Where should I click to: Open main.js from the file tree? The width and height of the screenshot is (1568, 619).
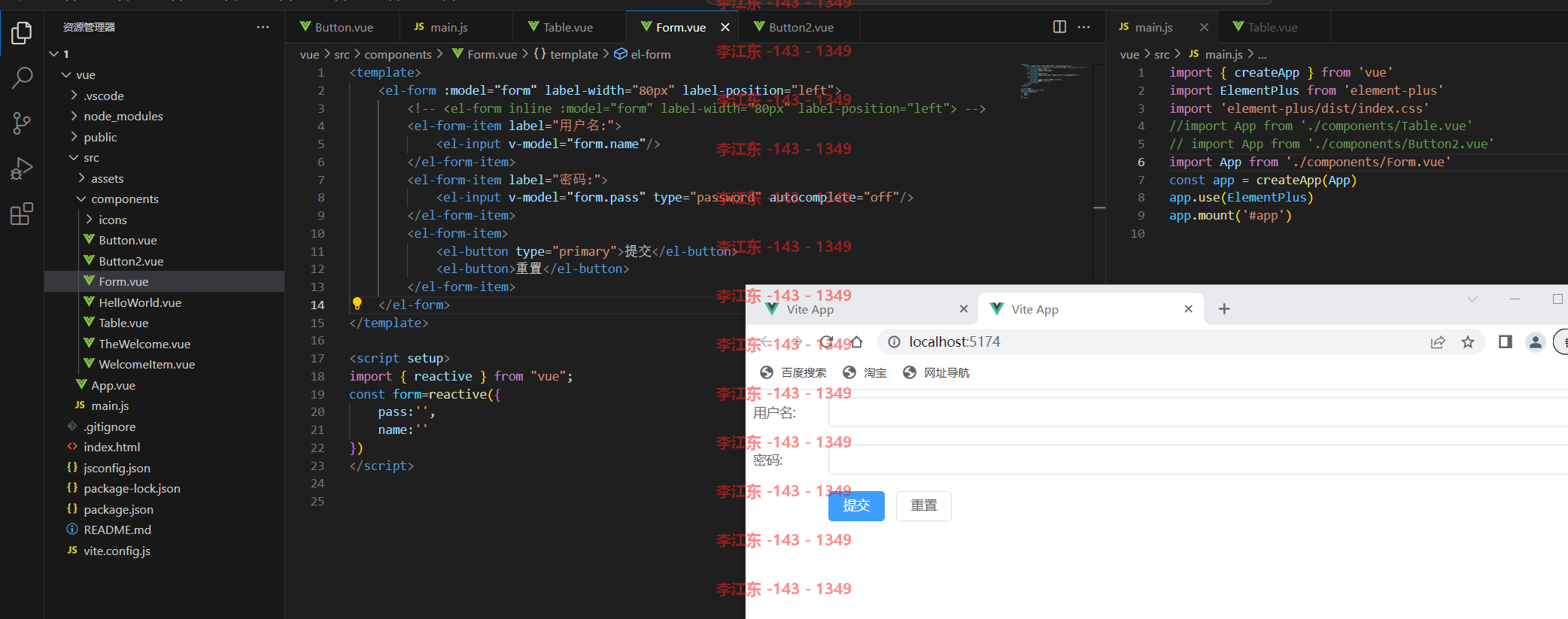pyautogui.click(x=110, y=405)
